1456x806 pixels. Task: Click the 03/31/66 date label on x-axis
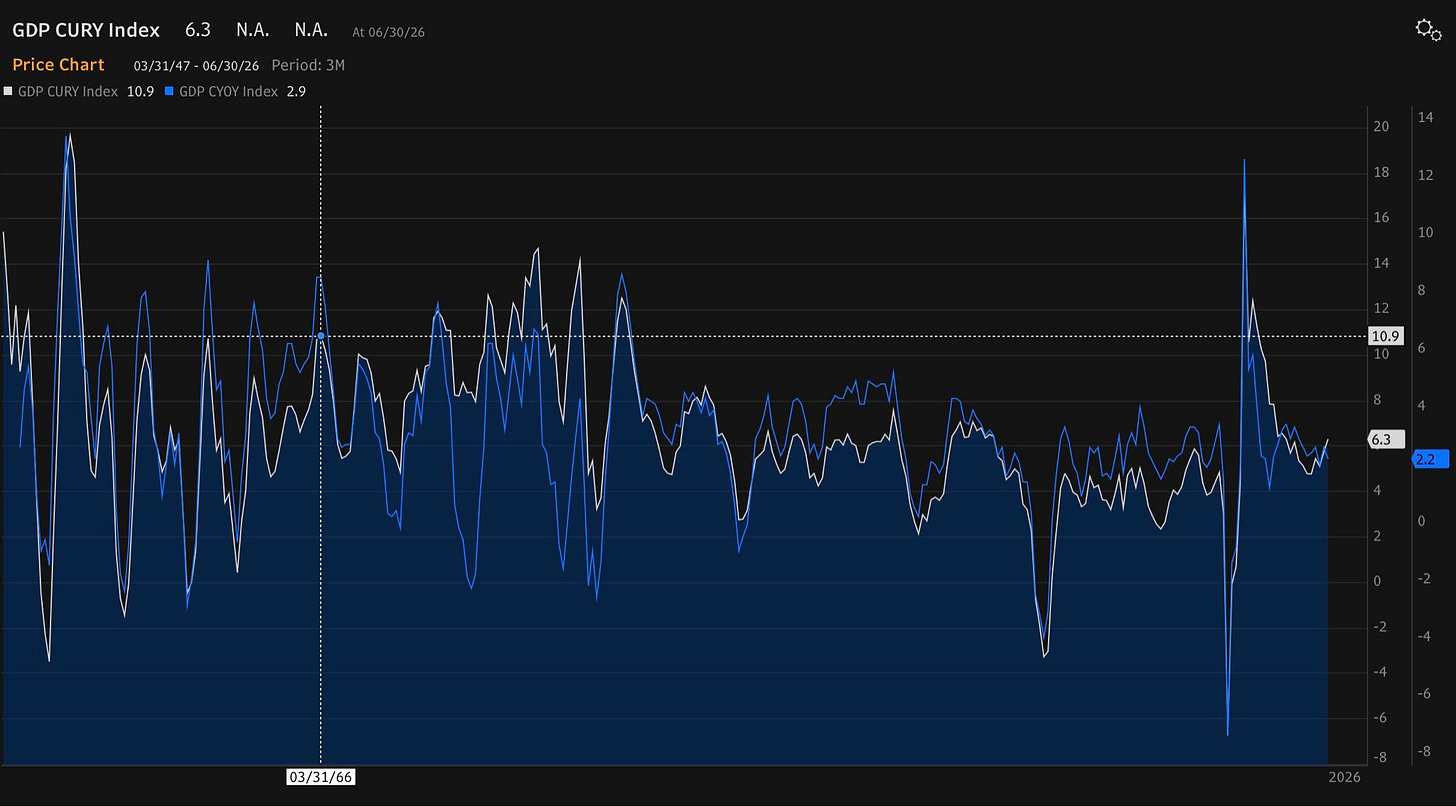(x=320, y=777)
